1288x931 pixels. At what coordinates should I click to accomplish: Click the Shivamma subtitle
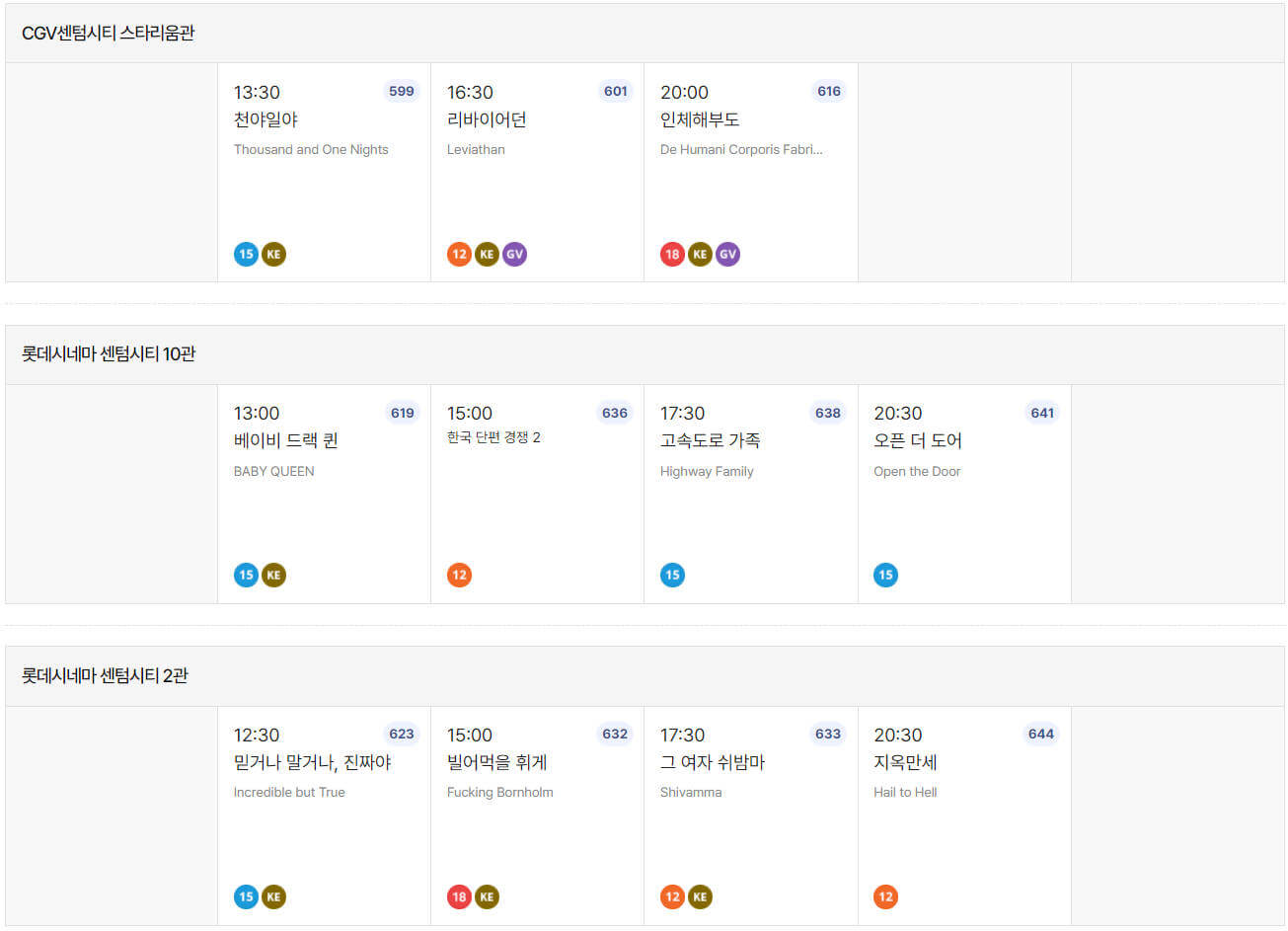pyautogui.click(x=691, y=792)
